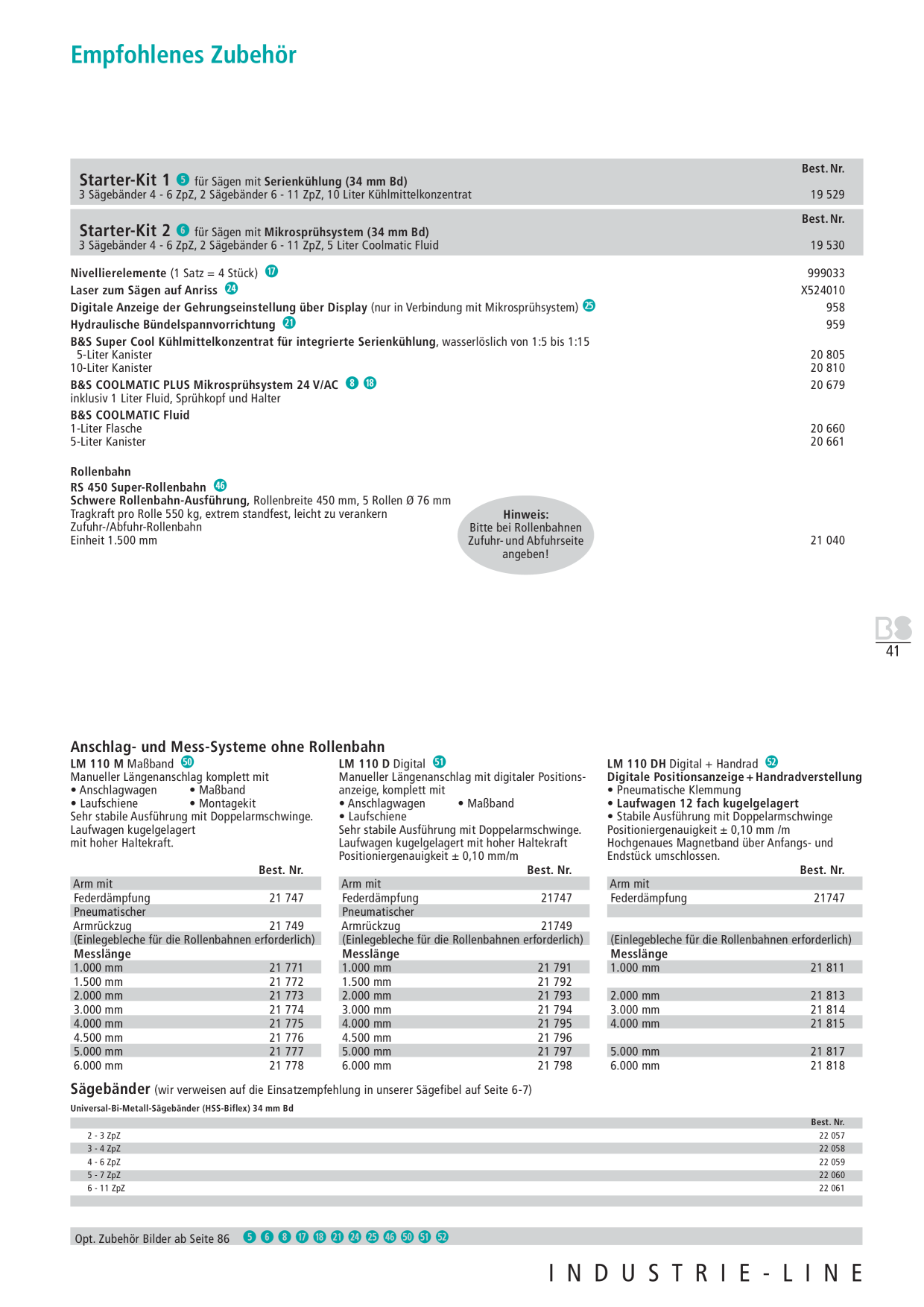The width and height of the screenshot is (924, 1307).
Task: Click the B&S logo above page number 41
Action: [893, 628]
